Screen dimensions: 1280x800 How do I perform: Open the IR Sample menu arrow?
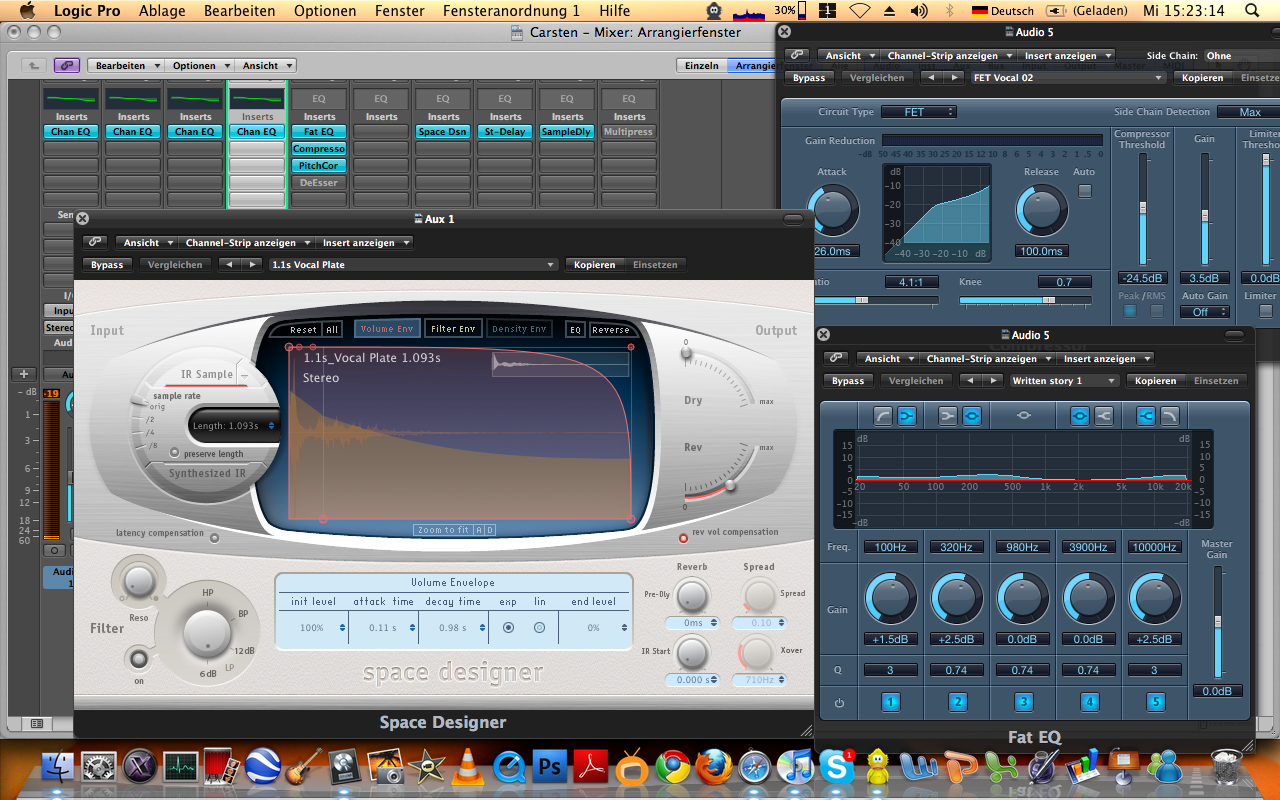(x=244, y=375)
